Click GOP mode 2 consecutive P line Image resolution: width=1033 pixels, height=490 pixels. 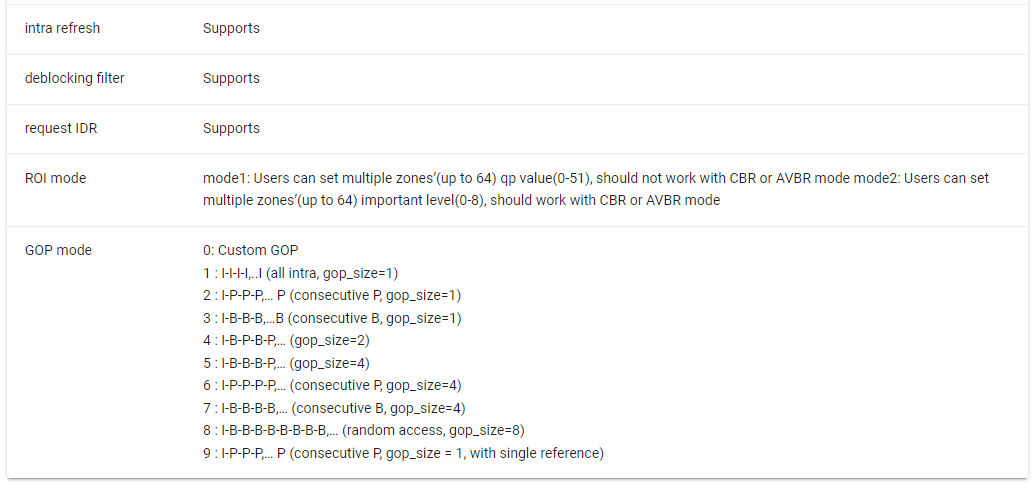(331, 296)
